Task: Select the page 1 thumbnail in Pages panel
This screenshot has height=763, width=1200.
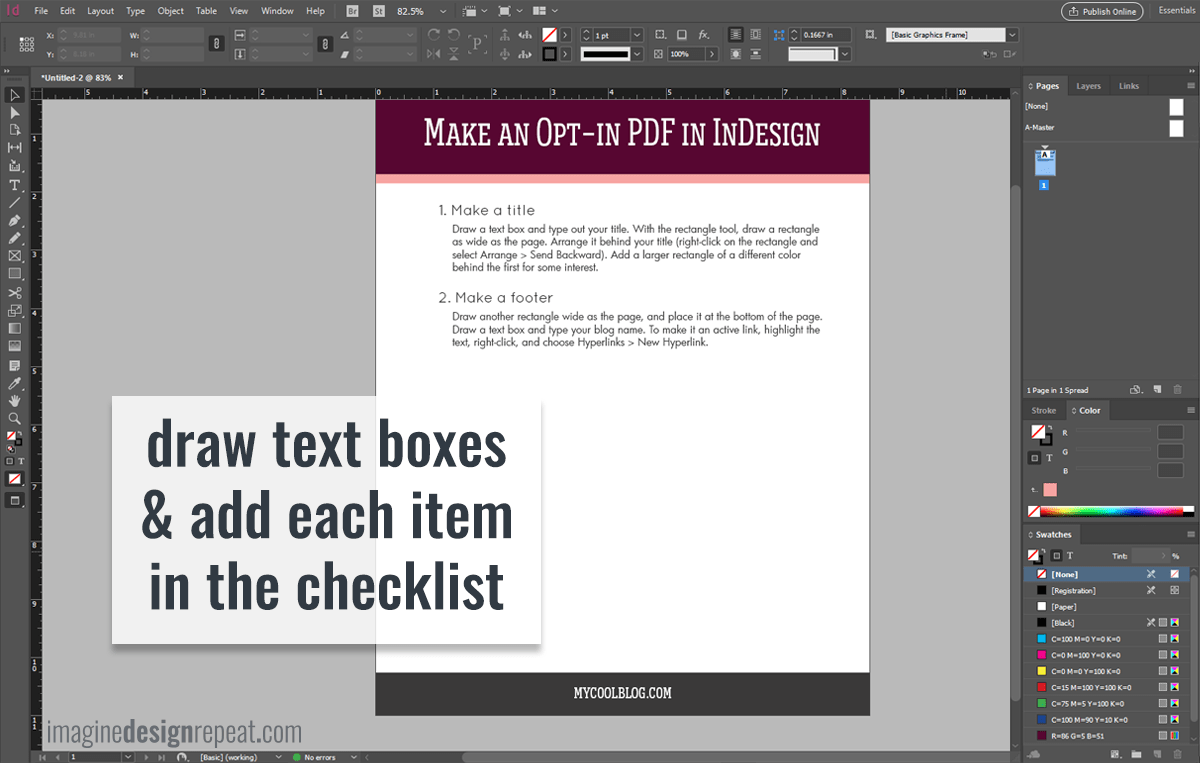Action: coord(1045,163)
